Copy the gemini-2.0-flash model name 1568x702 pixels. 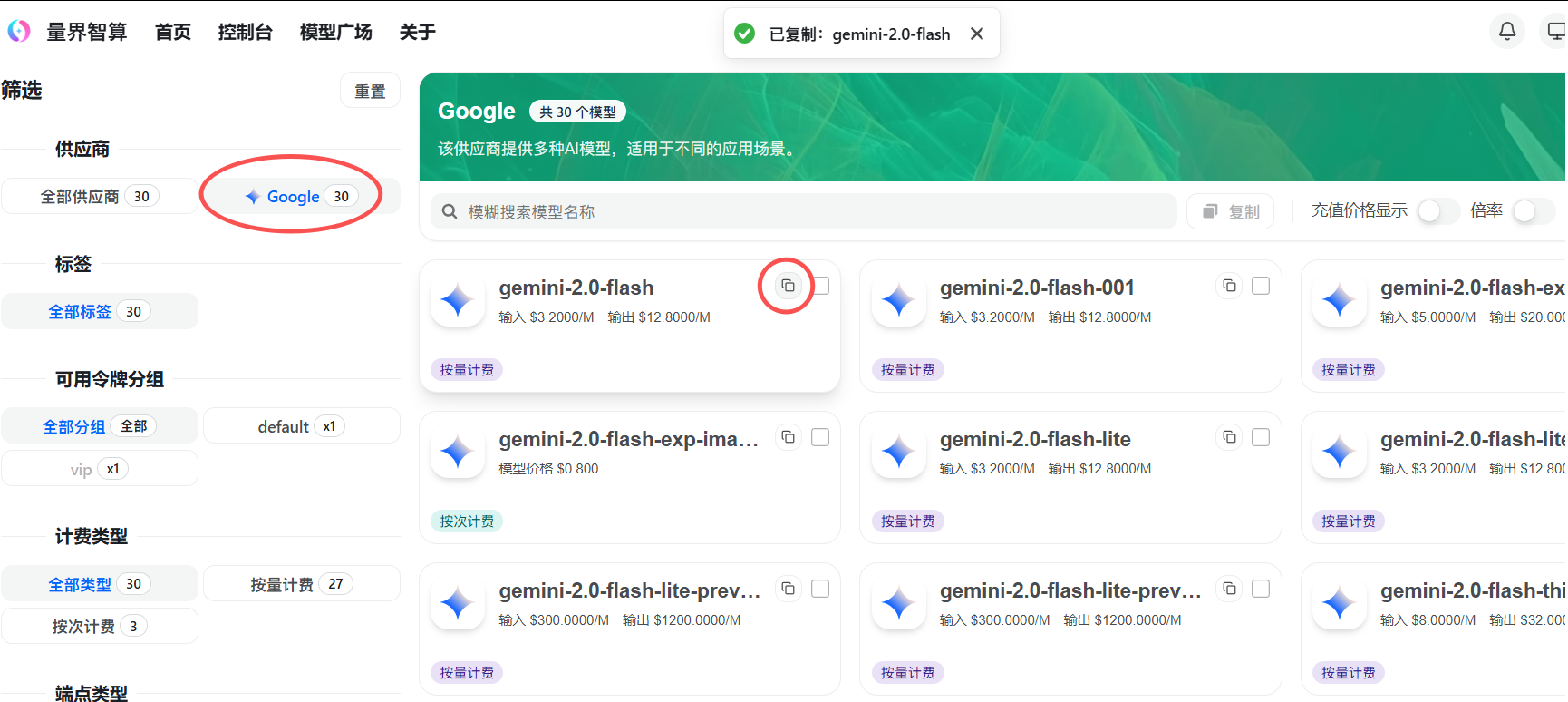[789, 286]
